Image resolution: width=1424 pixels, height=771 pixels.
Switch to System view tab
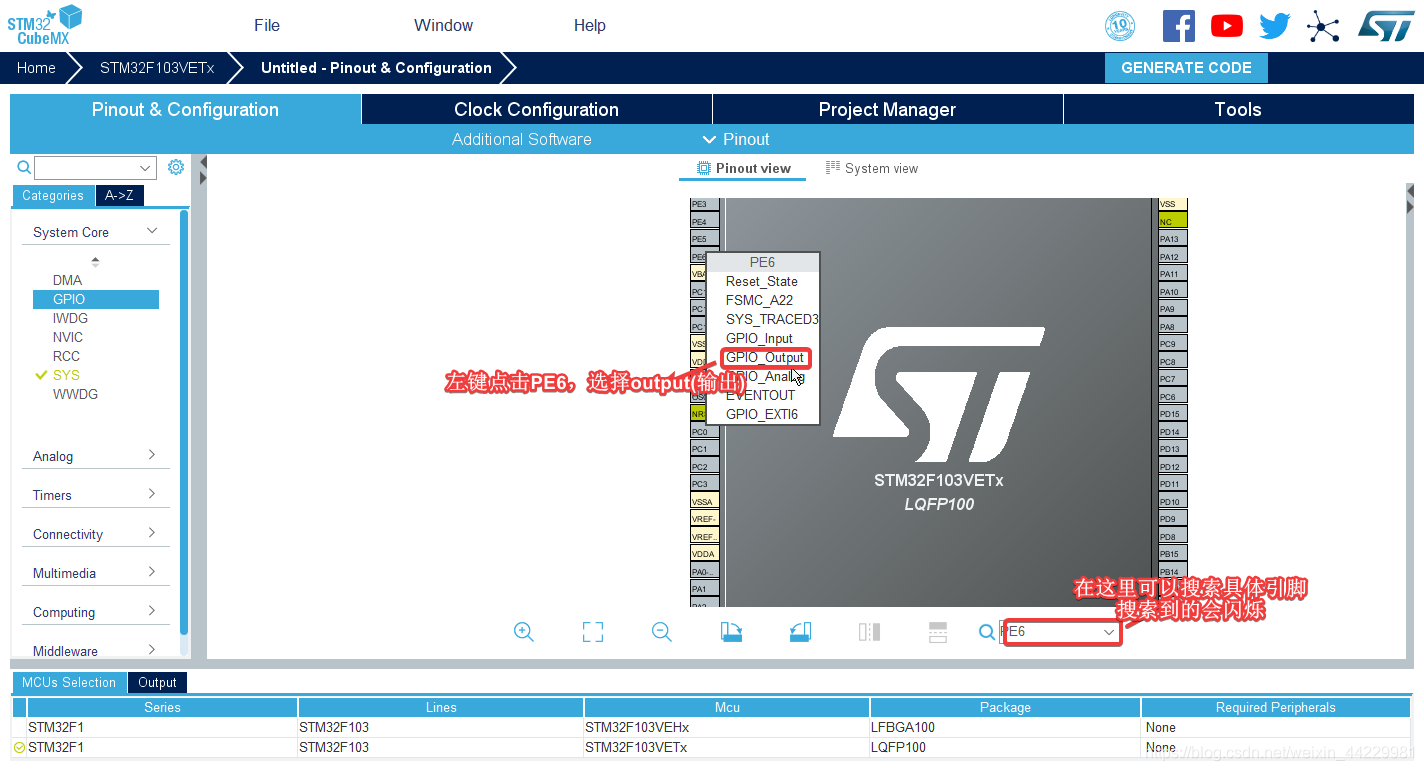click(871, 168)
